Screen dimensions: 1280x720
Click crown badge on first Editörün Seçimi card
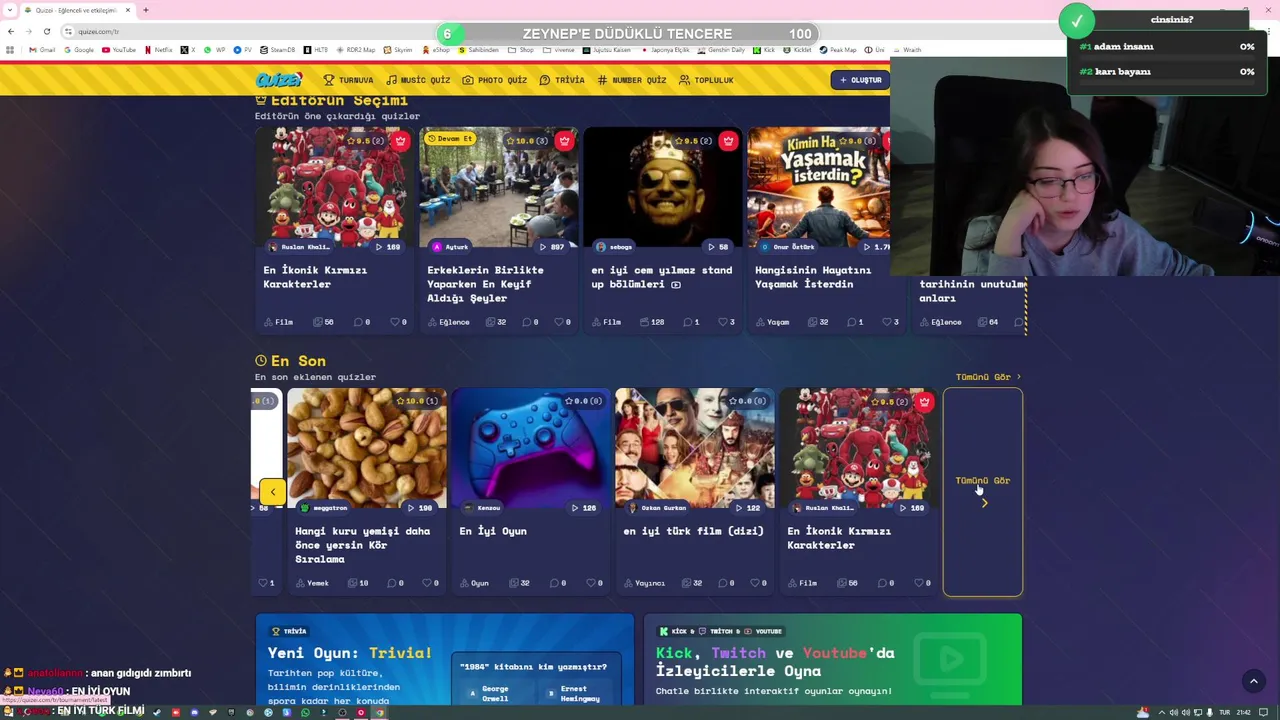(x=400, y=141)
